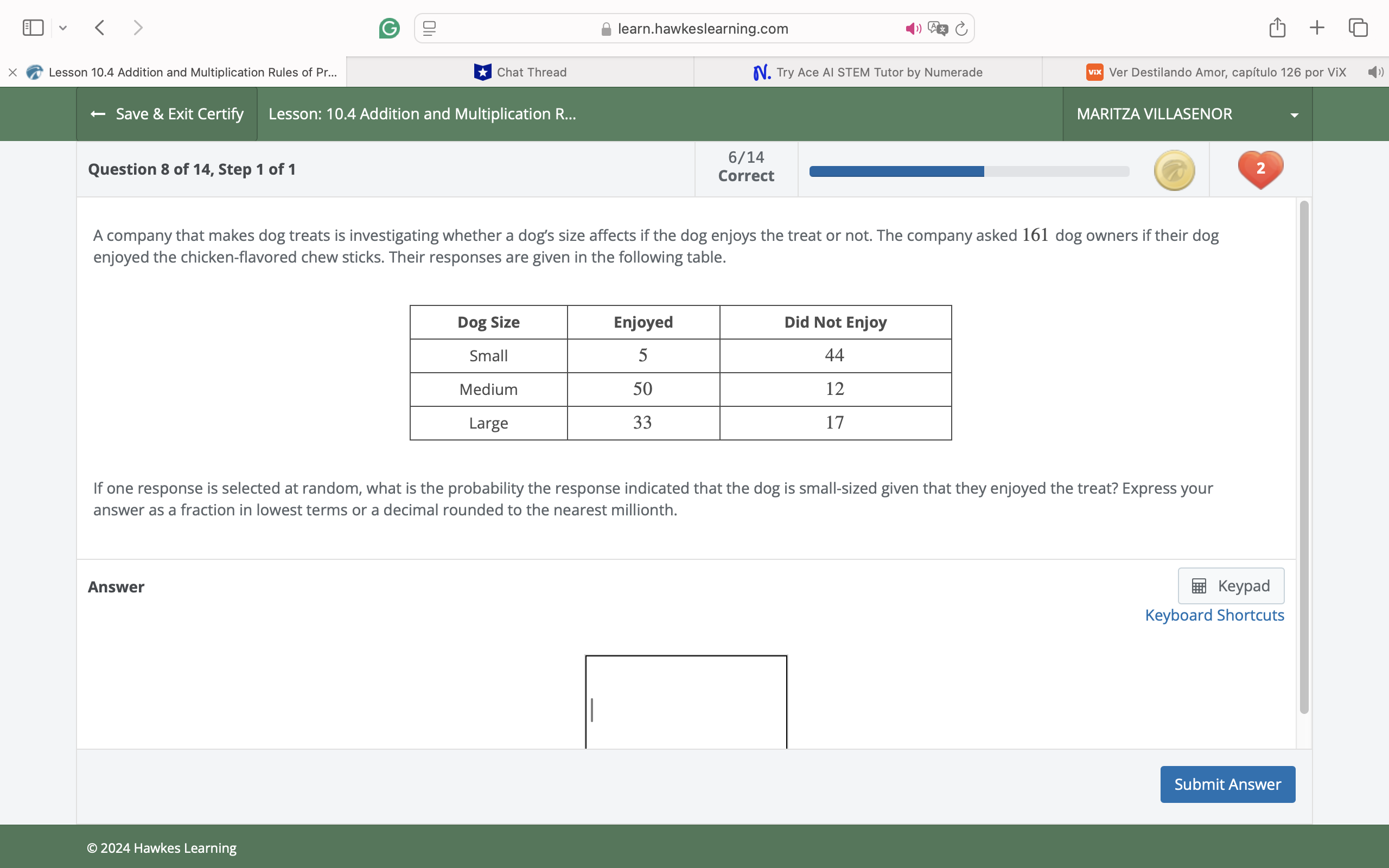The height and width of the screenshot is (868, 1389).
Task: Open Reader view in the address bar
Action: coord(428,28)
